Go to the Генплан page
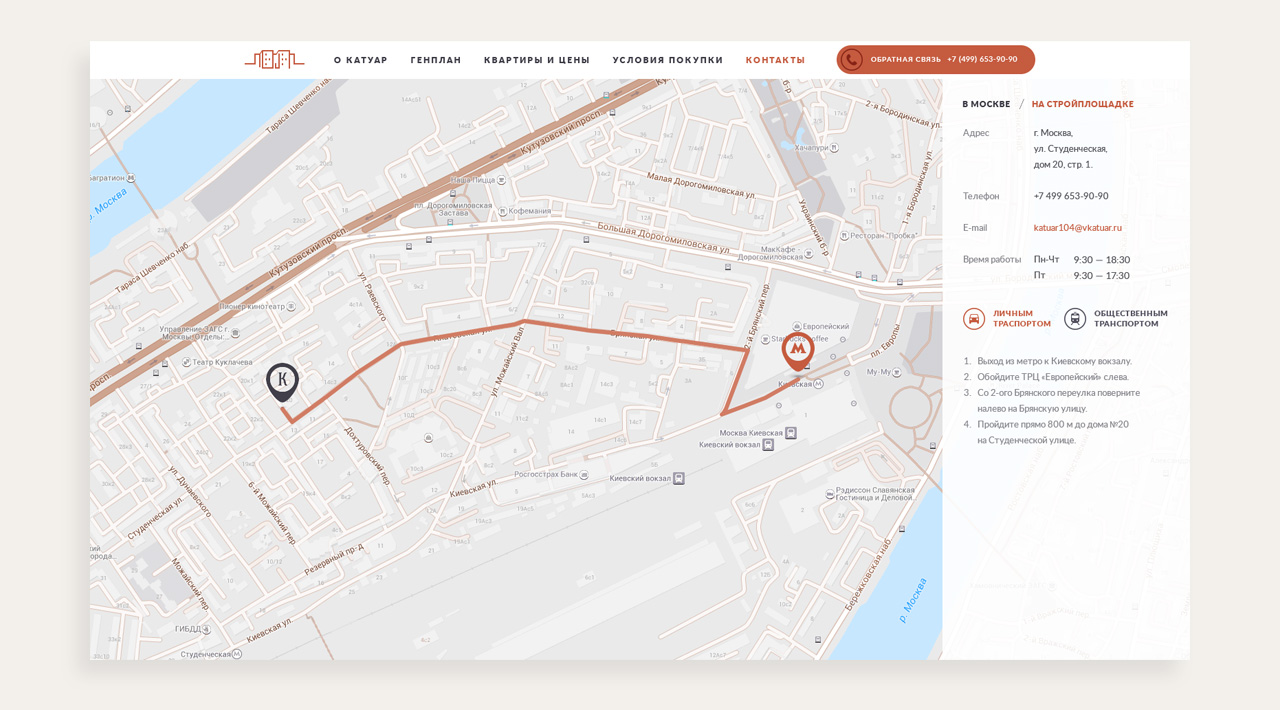The width and height of the screenshot is (1280, 710). [436, 60]
